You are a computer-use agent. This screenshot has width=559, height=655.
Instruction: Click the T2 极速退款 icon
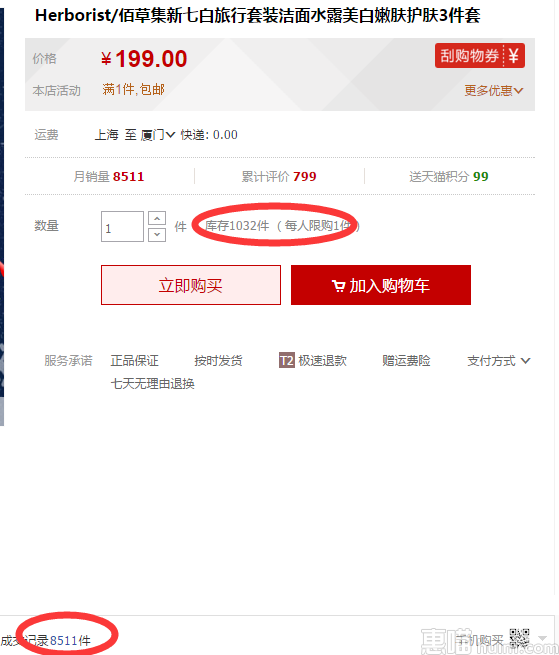pyautogui.click(x=287, y=360)
